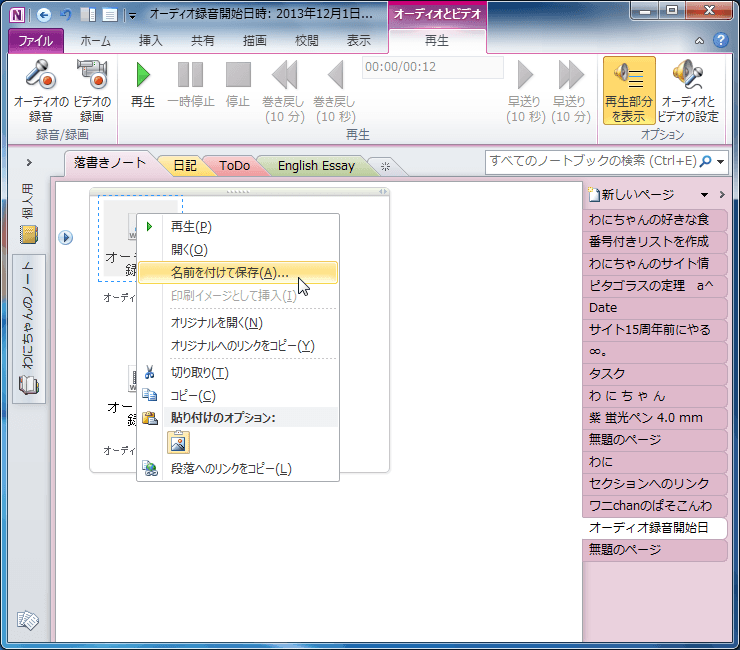Viewport: 740px width, 650px height.
Task: Open the page セクションへのリンク
Action: pyautogui.click(x=655, y=483)
